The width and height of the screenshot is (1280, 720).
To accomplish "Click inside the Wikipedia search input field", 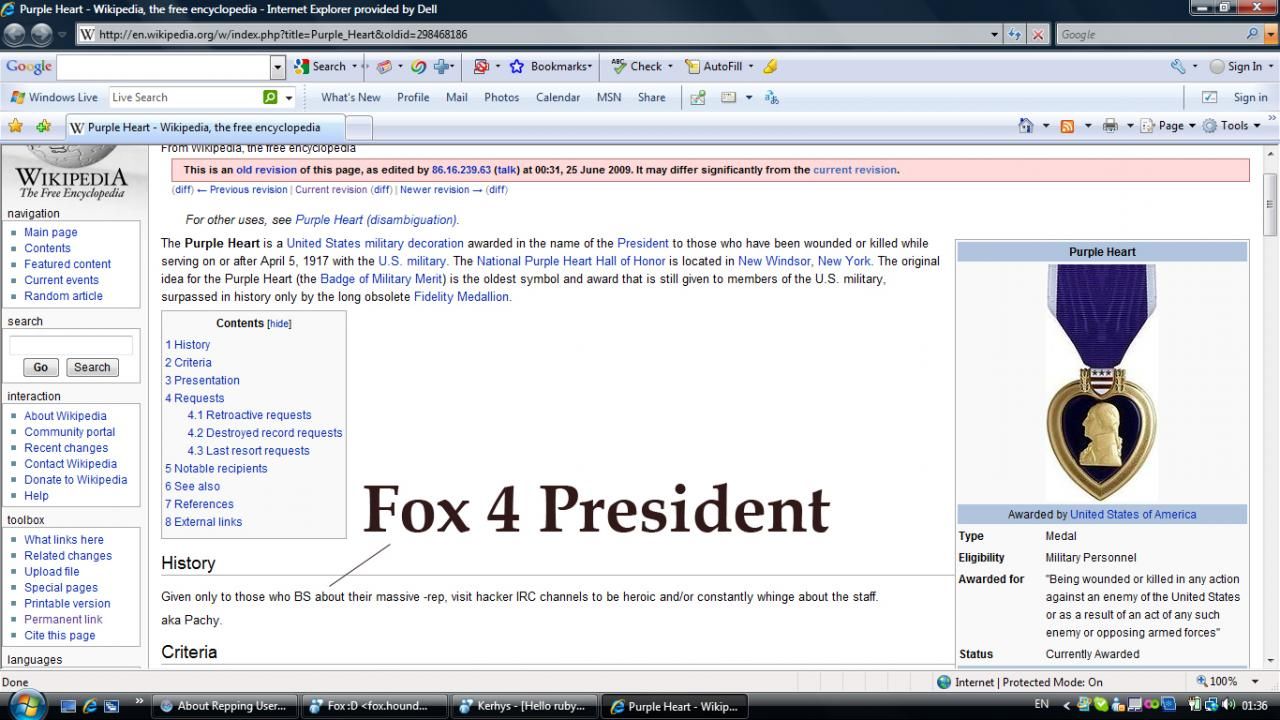I will coord(71,345).
